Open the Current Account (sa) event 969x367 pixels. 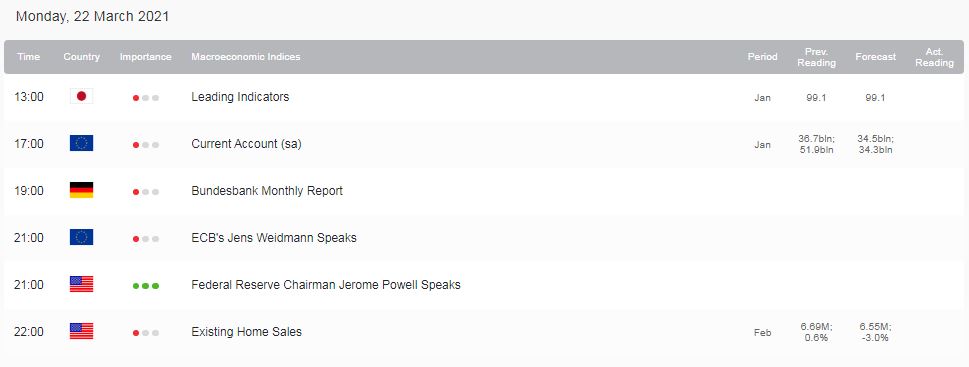coord(247,143)
